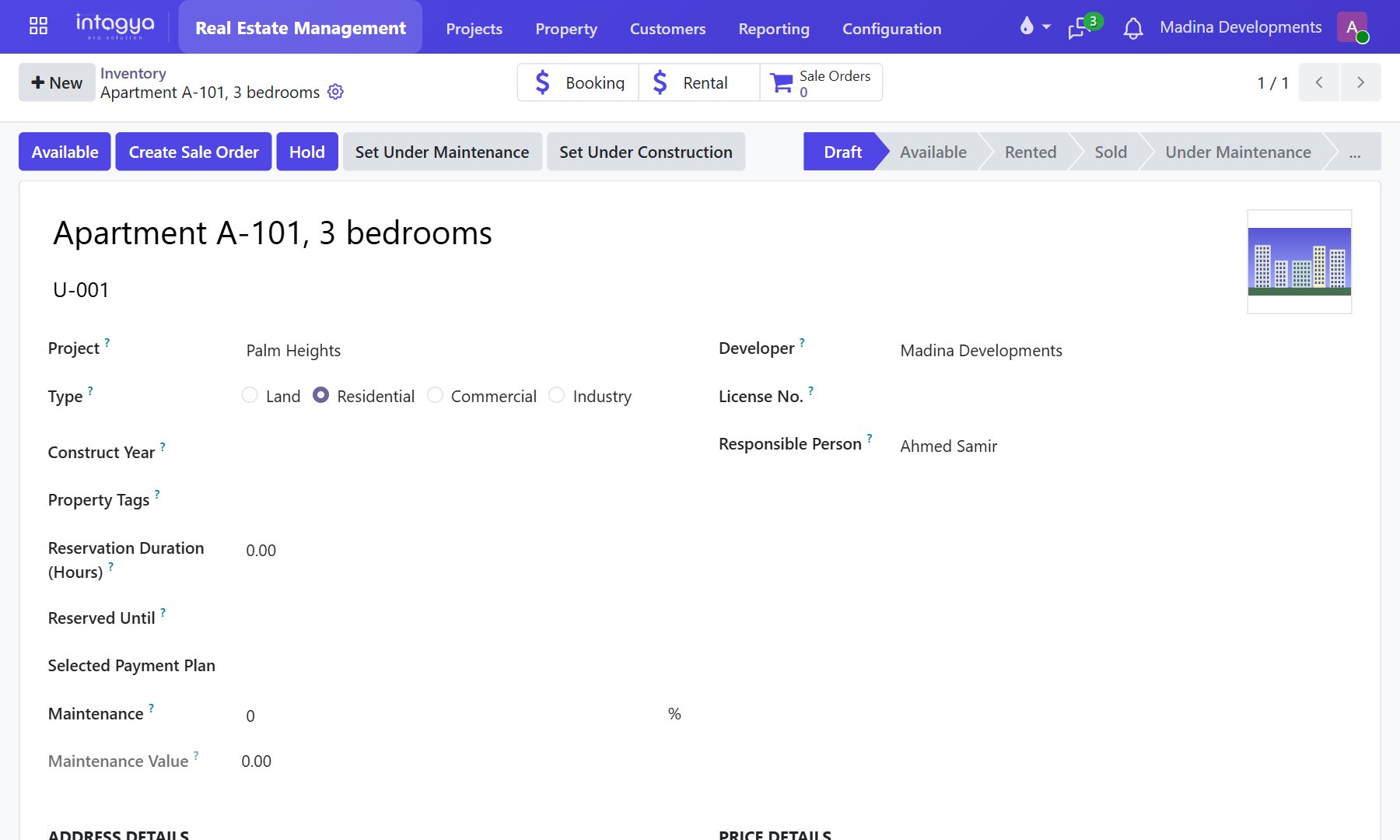The height and width of the screenshot is (840, 1400).
Task: Open the Projects menu
Action: pos(474,29)
